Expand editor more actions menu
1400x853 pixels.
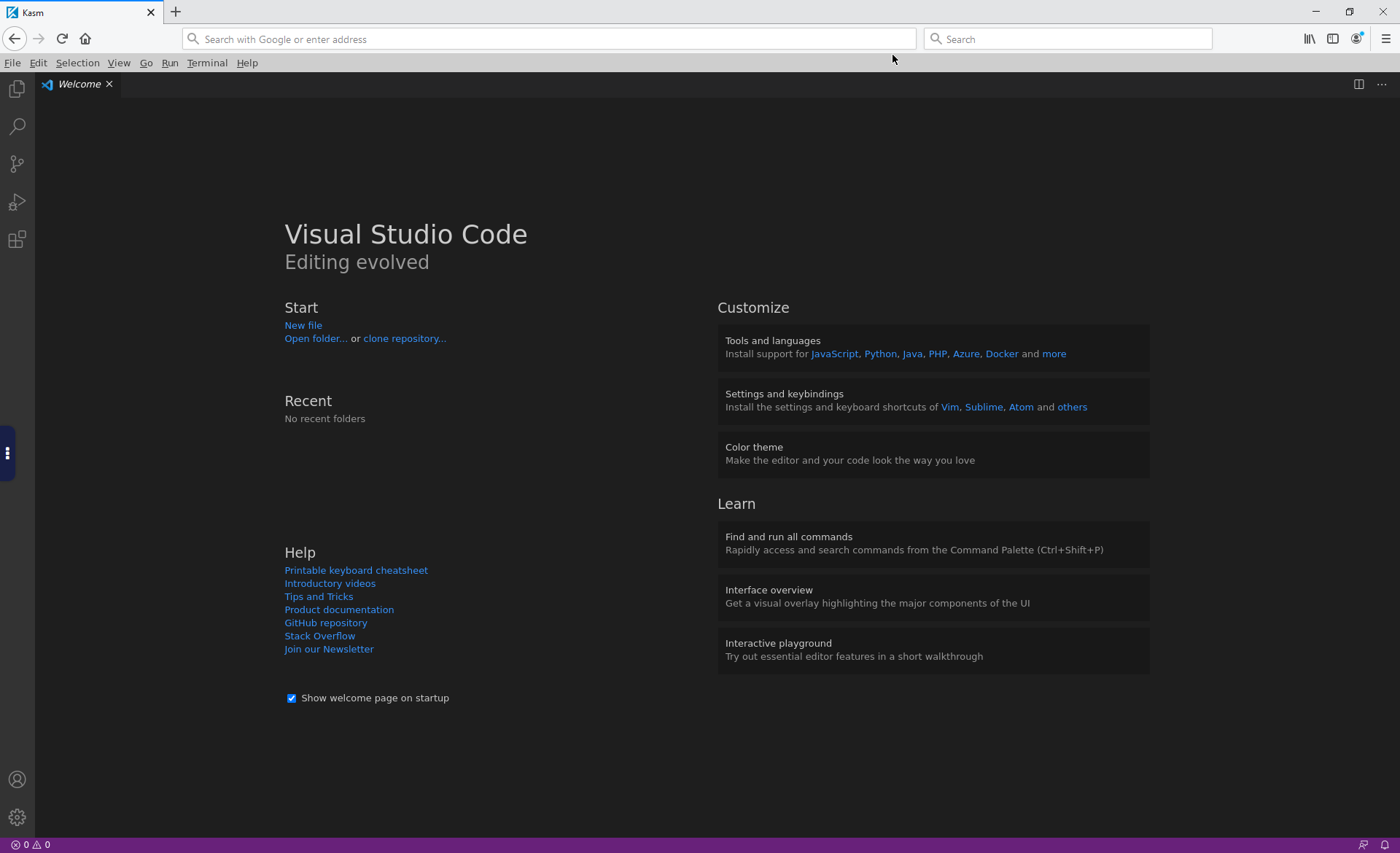click(x=1382, y=84)
